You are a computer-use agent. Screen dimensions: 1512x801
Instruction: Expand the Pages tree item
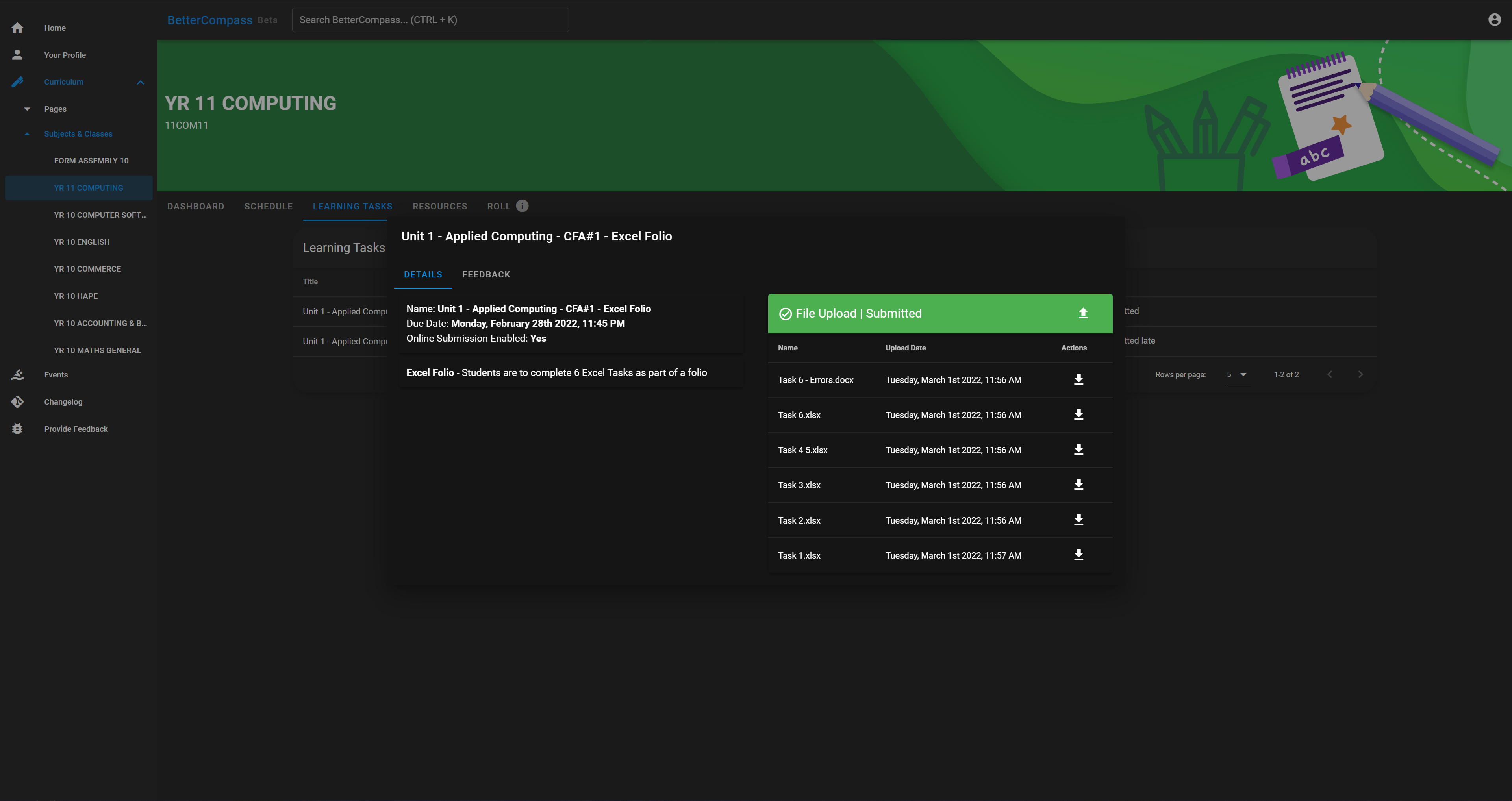pyautogui.click(x=27, y=109)
